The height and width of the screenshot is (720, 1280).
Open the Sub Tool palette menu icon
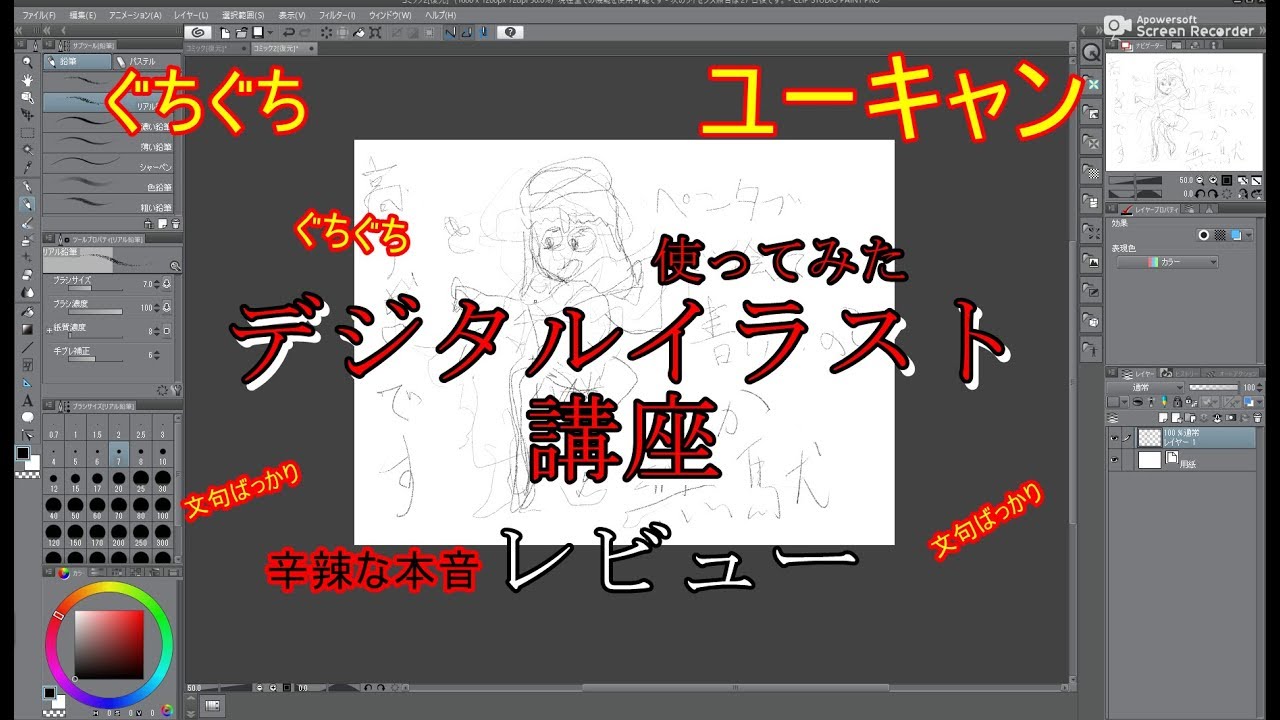pyautogui.click(x=49, y=46)
